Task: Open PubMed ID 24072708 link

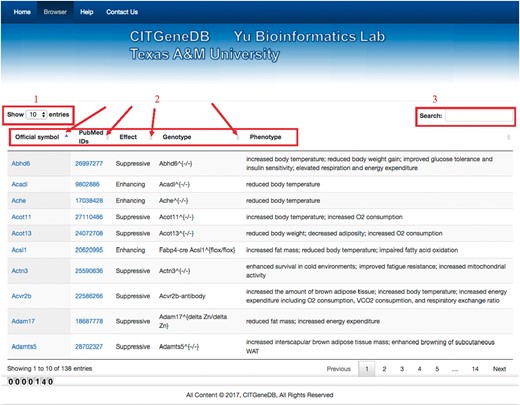Action: 89,233
